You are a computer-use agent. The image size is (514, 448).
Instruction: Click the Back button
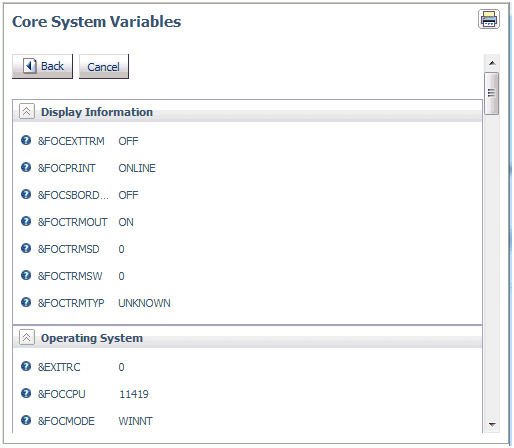(x=42, y=66)
